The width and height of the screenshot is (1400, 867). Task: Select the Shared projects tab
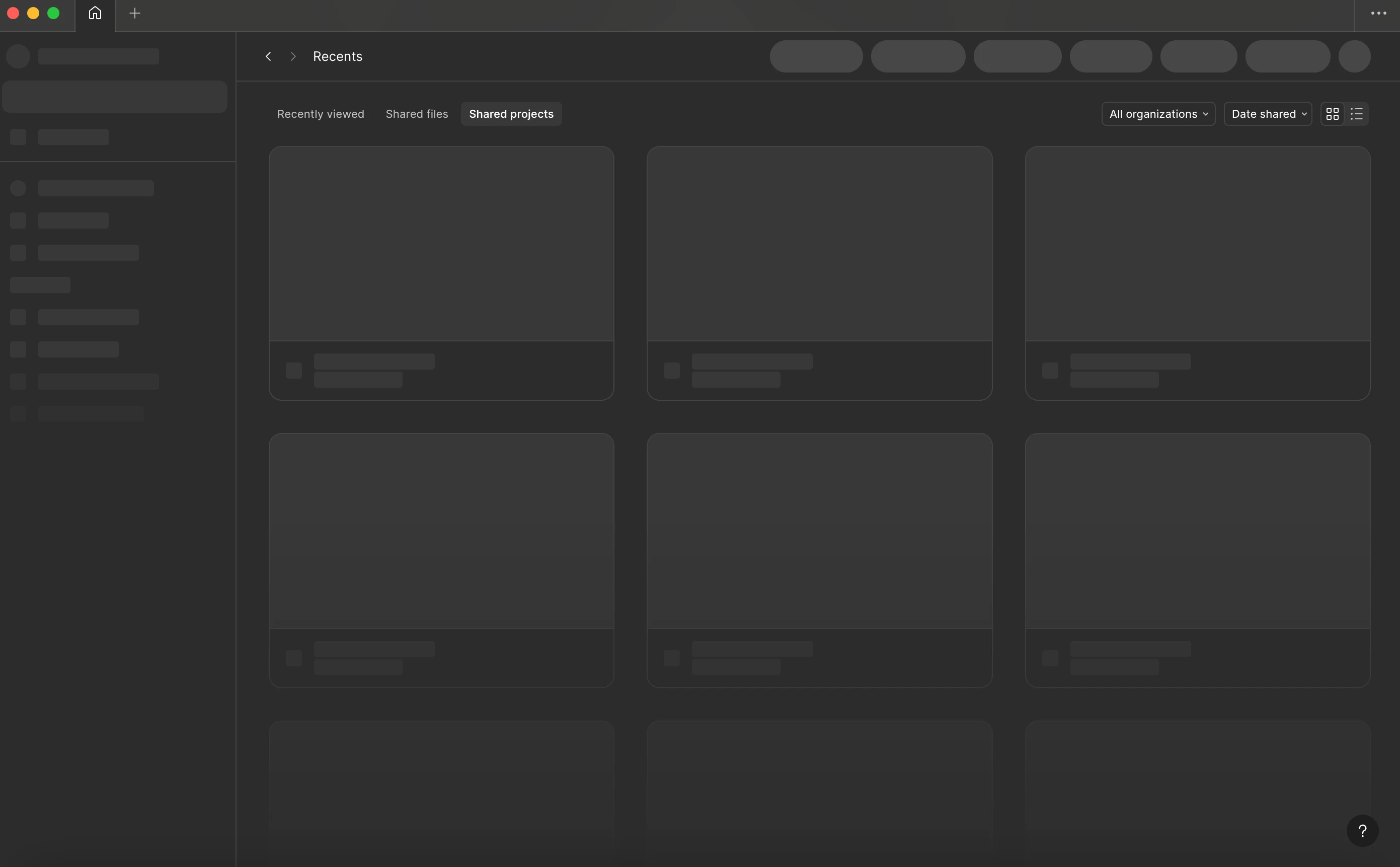[x=511, y=114]
